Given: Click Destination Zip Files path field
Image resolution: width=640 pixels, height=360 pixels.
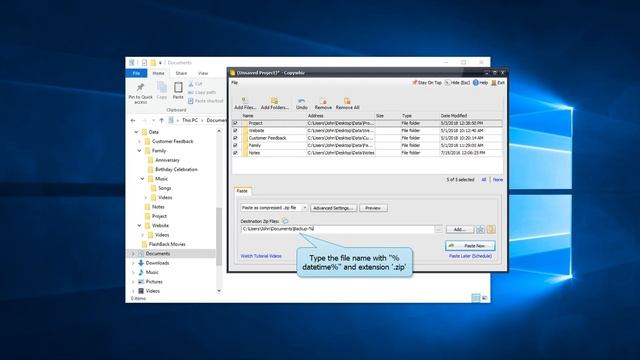Looking at the screenshot, I should 338,229.
